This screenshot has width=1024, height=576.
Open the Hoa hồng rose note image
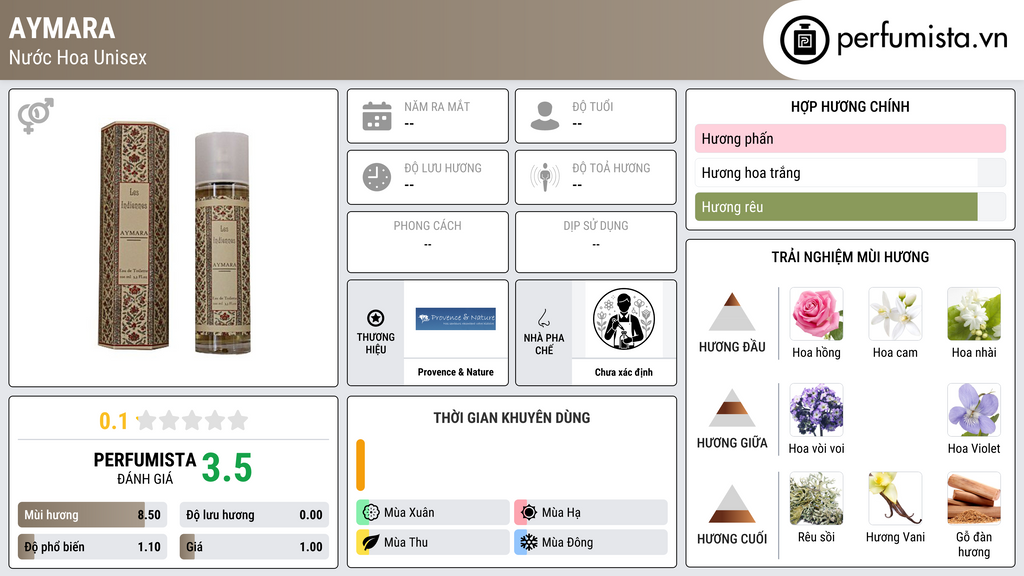816,314
